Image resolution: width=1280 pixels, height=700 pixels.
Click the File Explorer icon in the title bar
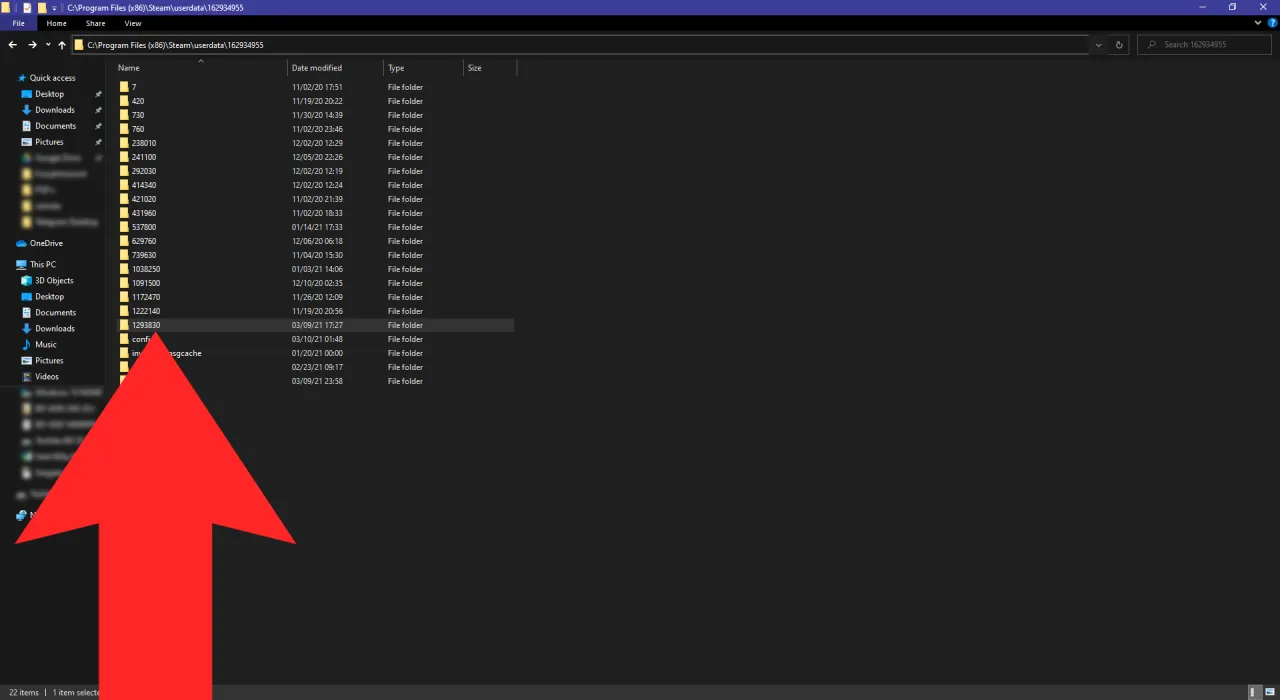pos(7,8)
